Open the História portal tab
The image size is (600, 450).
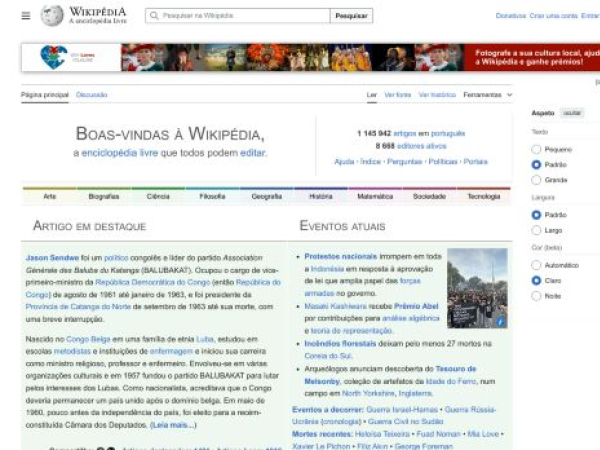point(321,196)
